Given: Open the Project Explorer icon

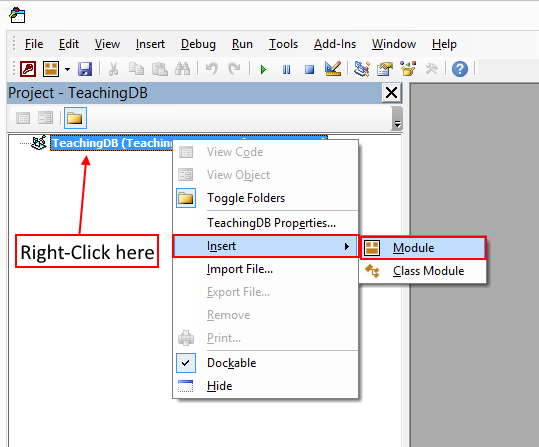Looking at the screenshot, I should click(x=362, y=69).
